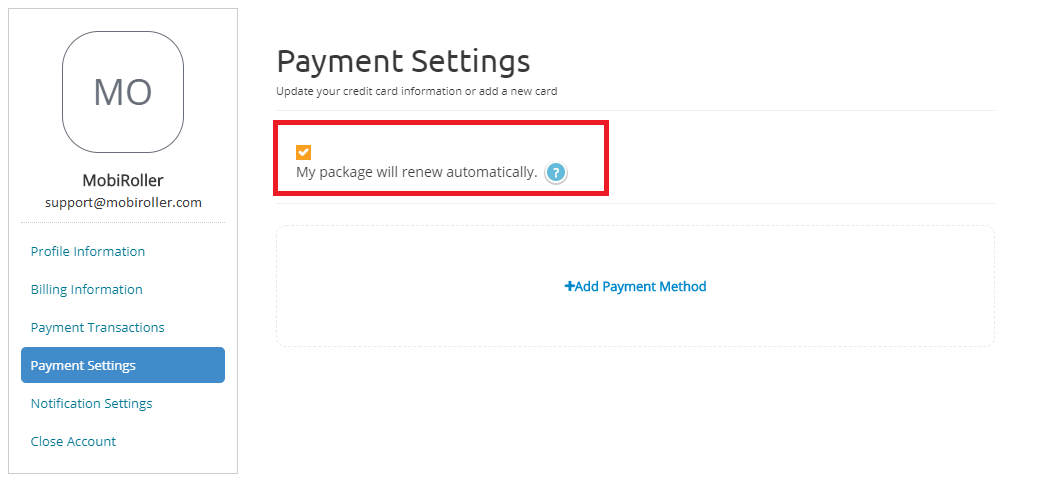Open Notification Settings
Screen dimensions: 1044x486
coord(91,403)
